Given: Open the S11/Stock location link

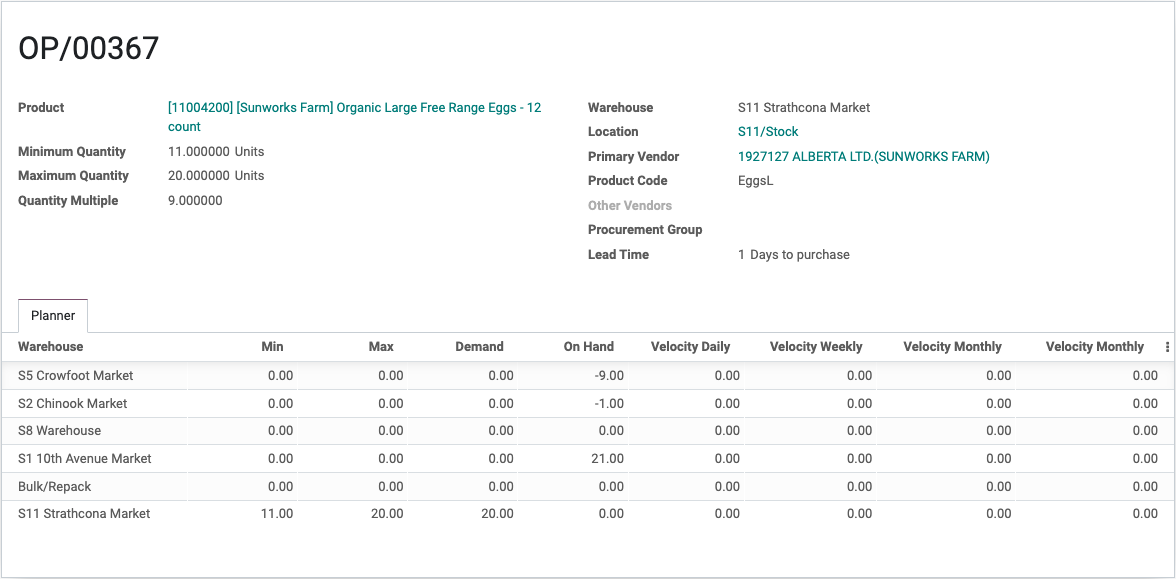Looking at the screenshot, I should tap(768, 131).
